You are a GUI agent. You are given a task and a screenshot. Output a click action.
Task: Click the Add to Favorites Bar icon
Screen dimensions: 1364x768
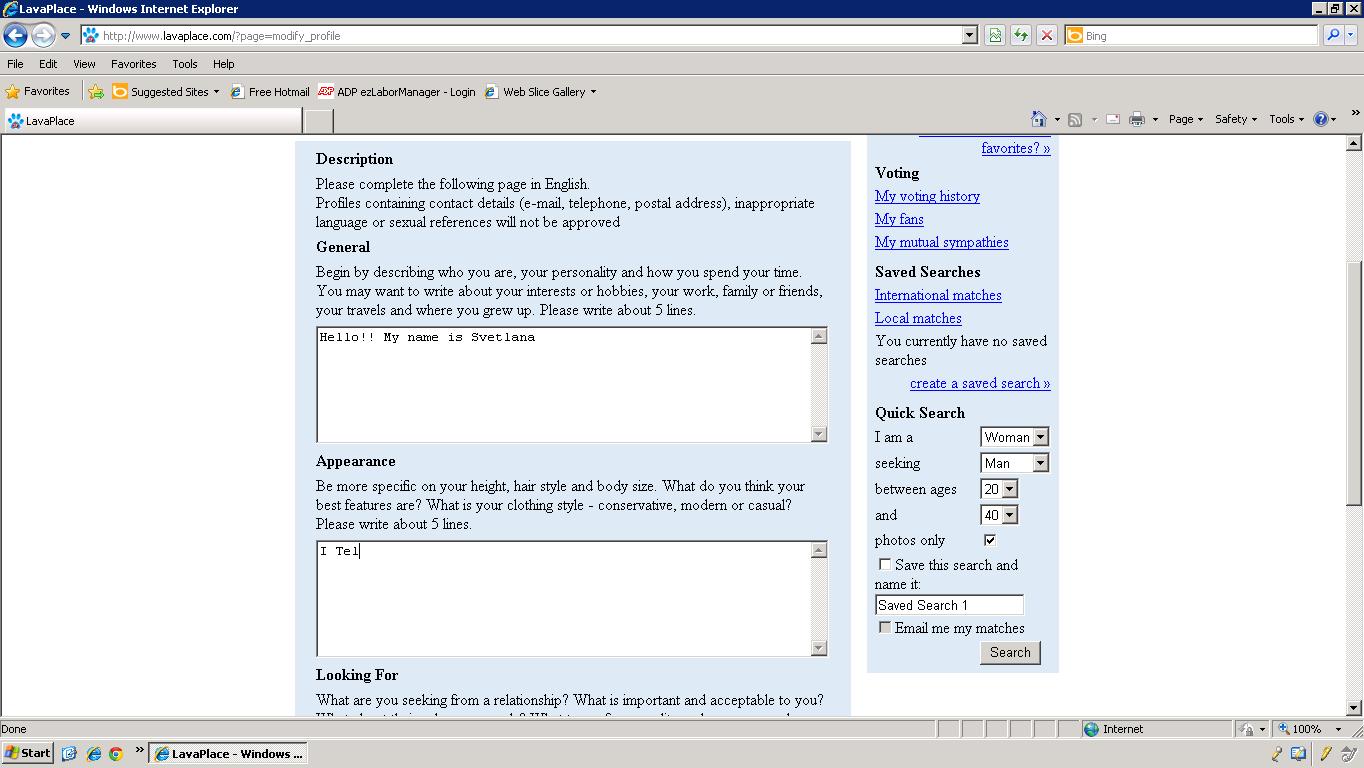(96, 91)
